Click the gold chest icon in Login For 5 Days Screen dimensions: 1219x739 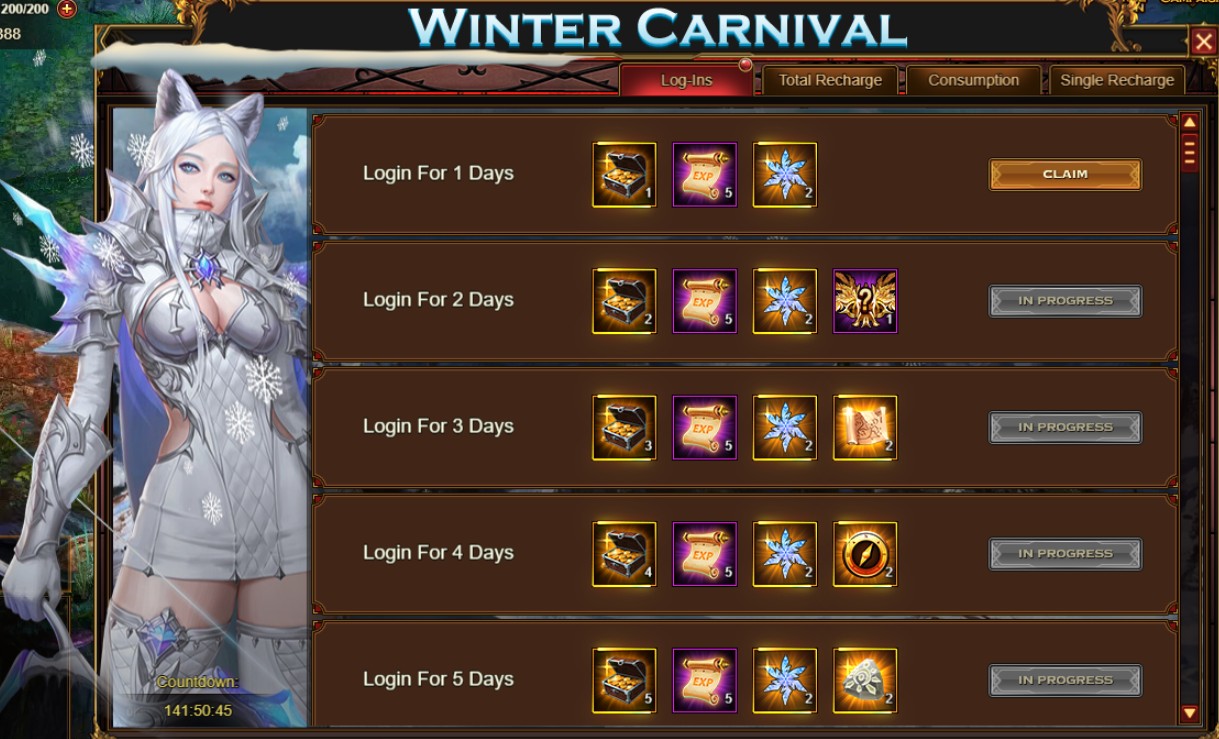pyautogui.click(x=624, y=681)
